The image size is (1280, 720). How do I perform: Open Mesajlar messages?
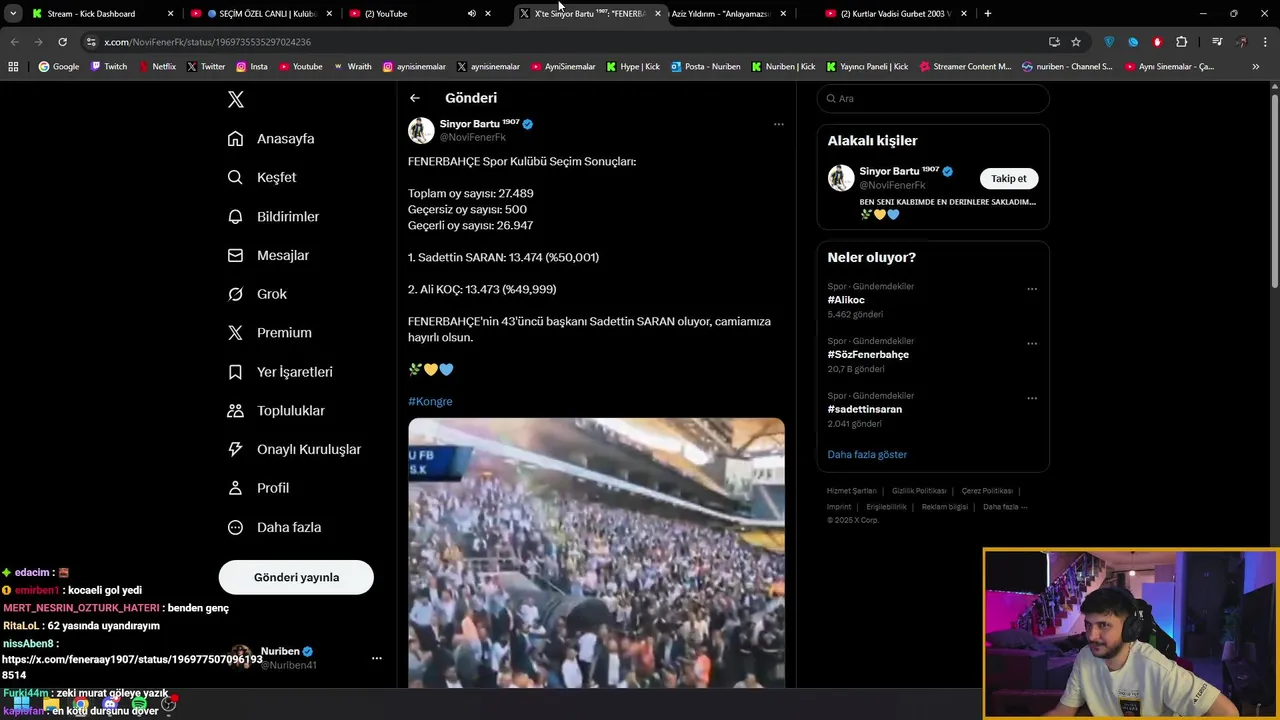(268, 255)
